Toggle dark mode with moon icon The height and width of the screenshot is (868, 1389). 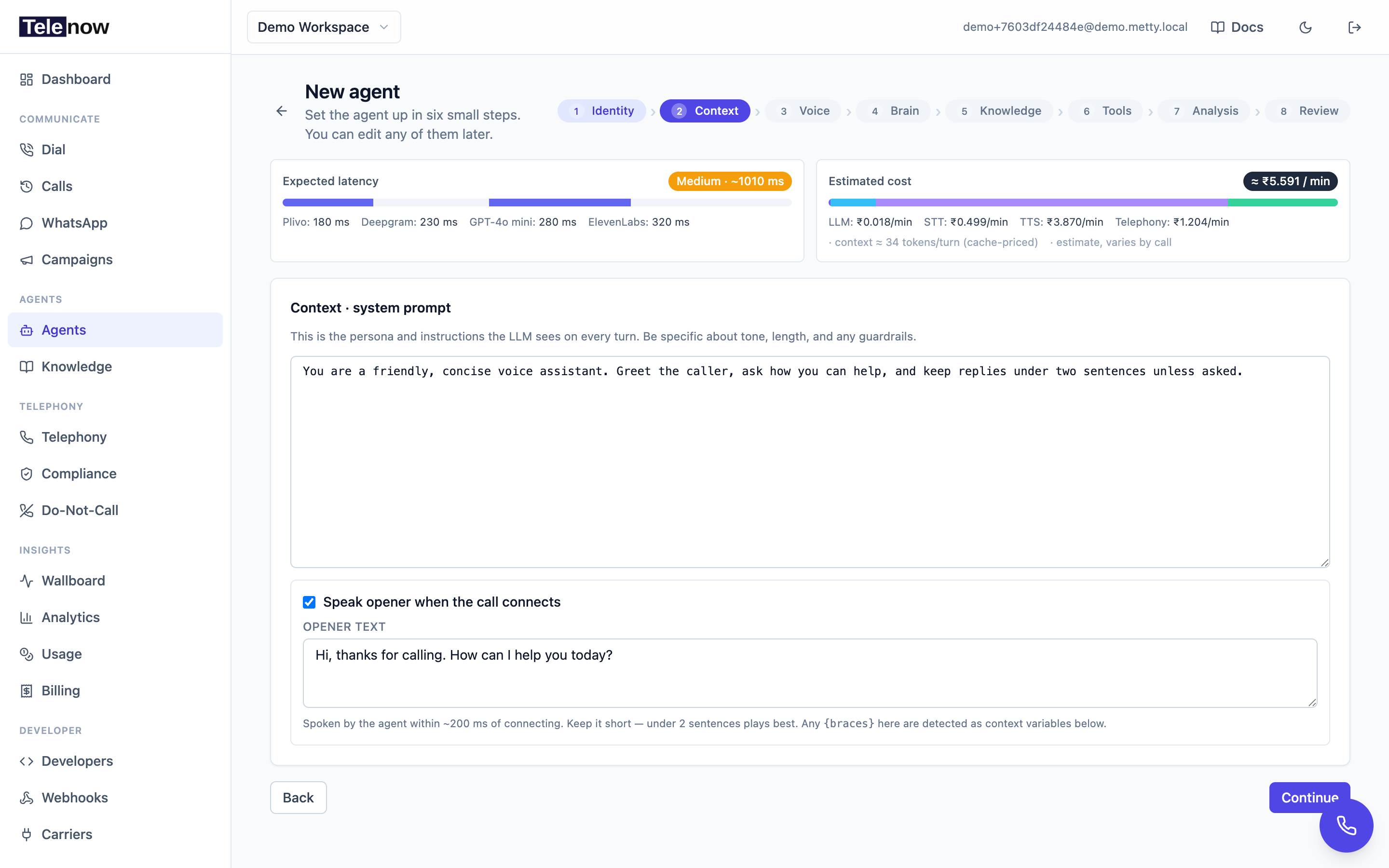coord(1305,27)
